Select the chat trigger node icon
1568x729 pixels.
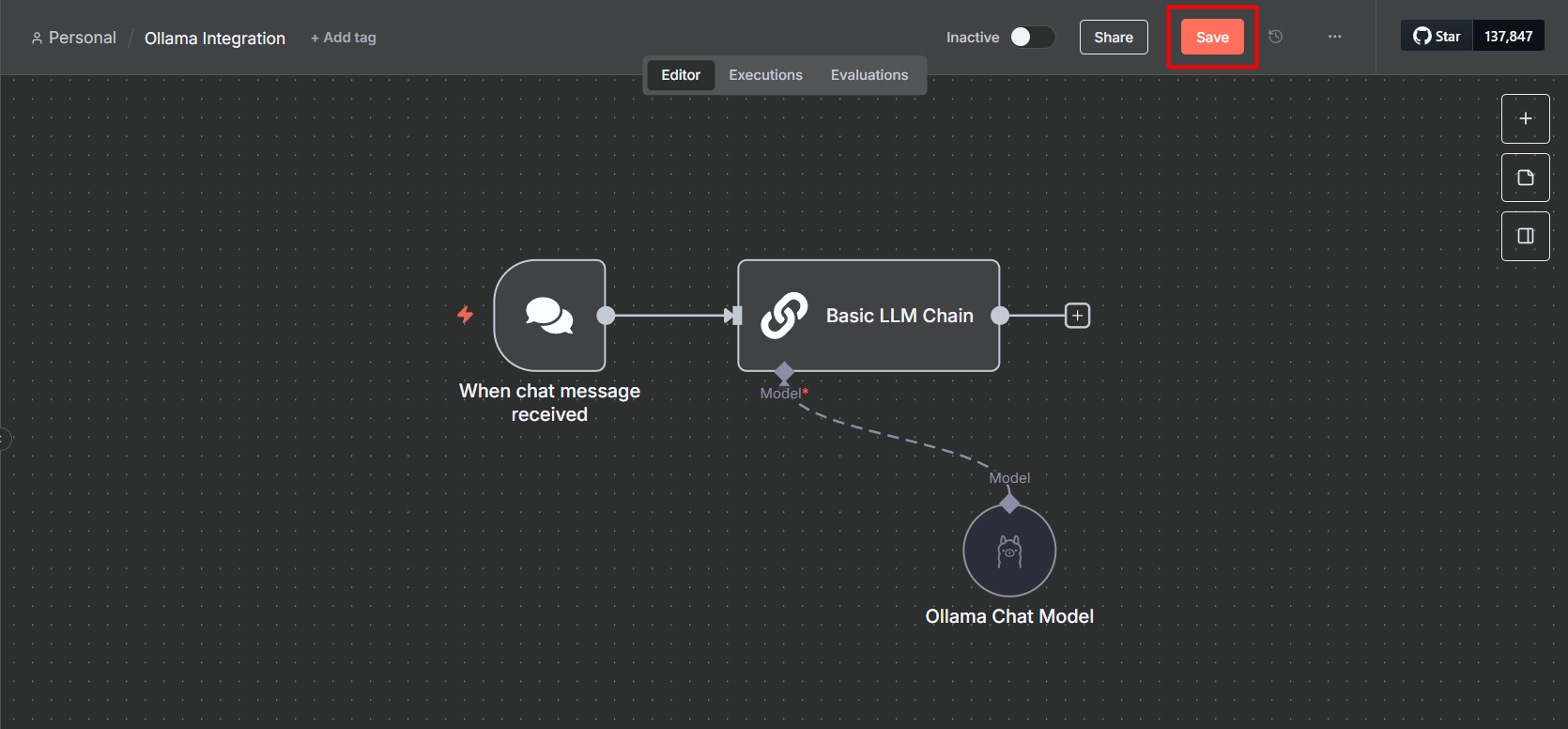pos(549,316)
